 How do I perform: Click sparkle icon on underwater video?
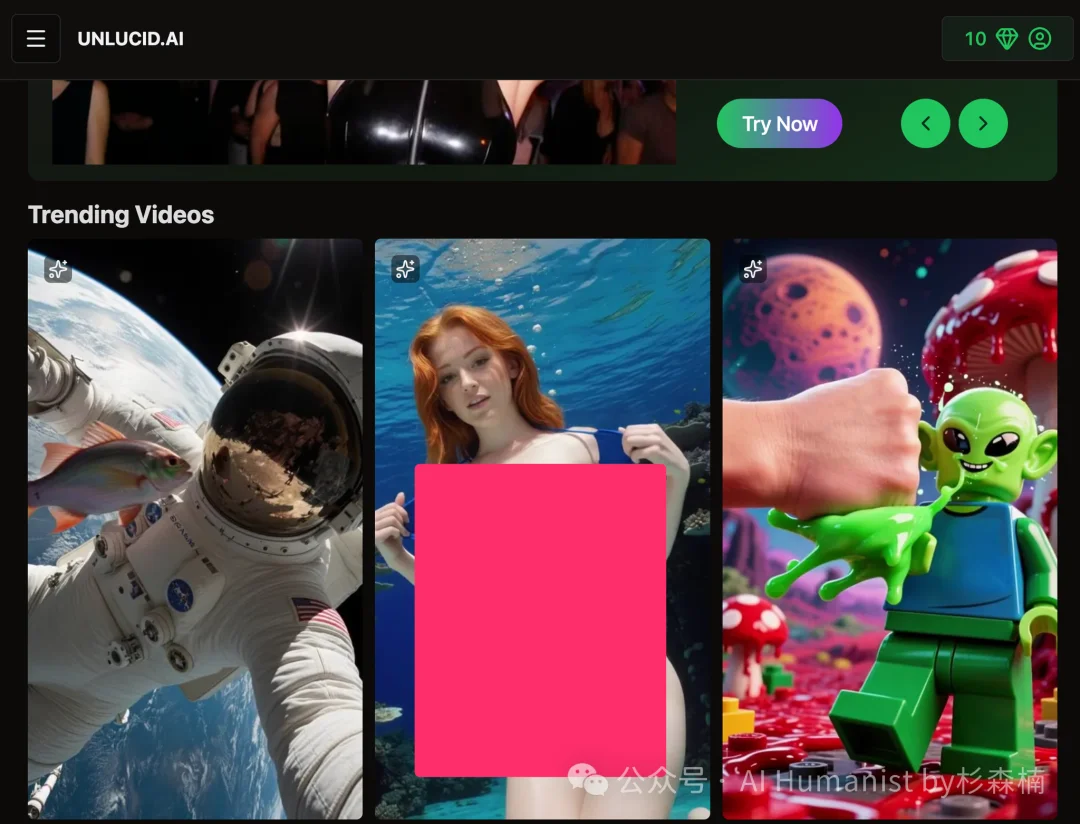coord(405,269)
